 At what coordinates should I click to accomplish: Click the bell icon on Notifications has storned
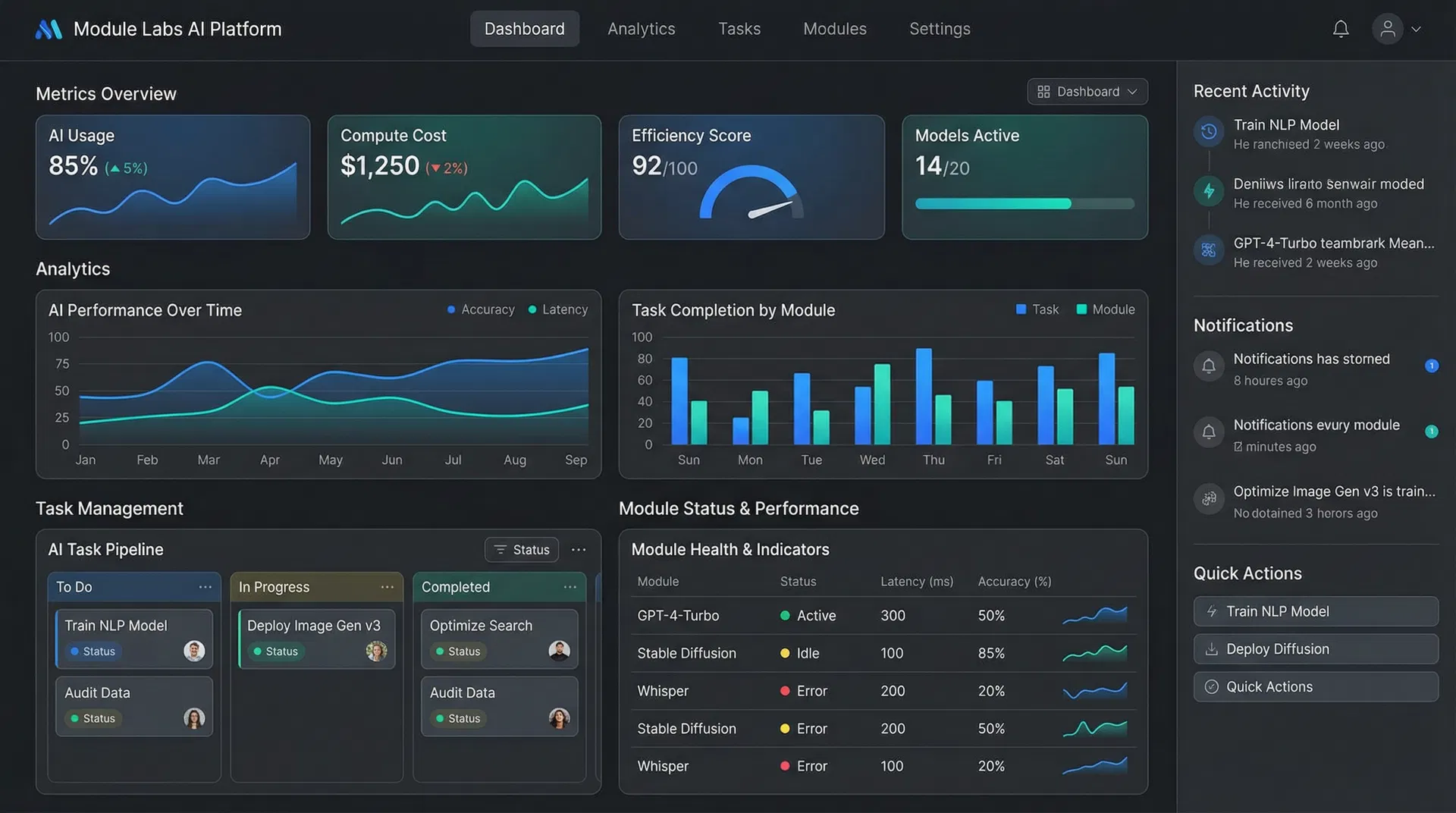tap(1208, 366)
